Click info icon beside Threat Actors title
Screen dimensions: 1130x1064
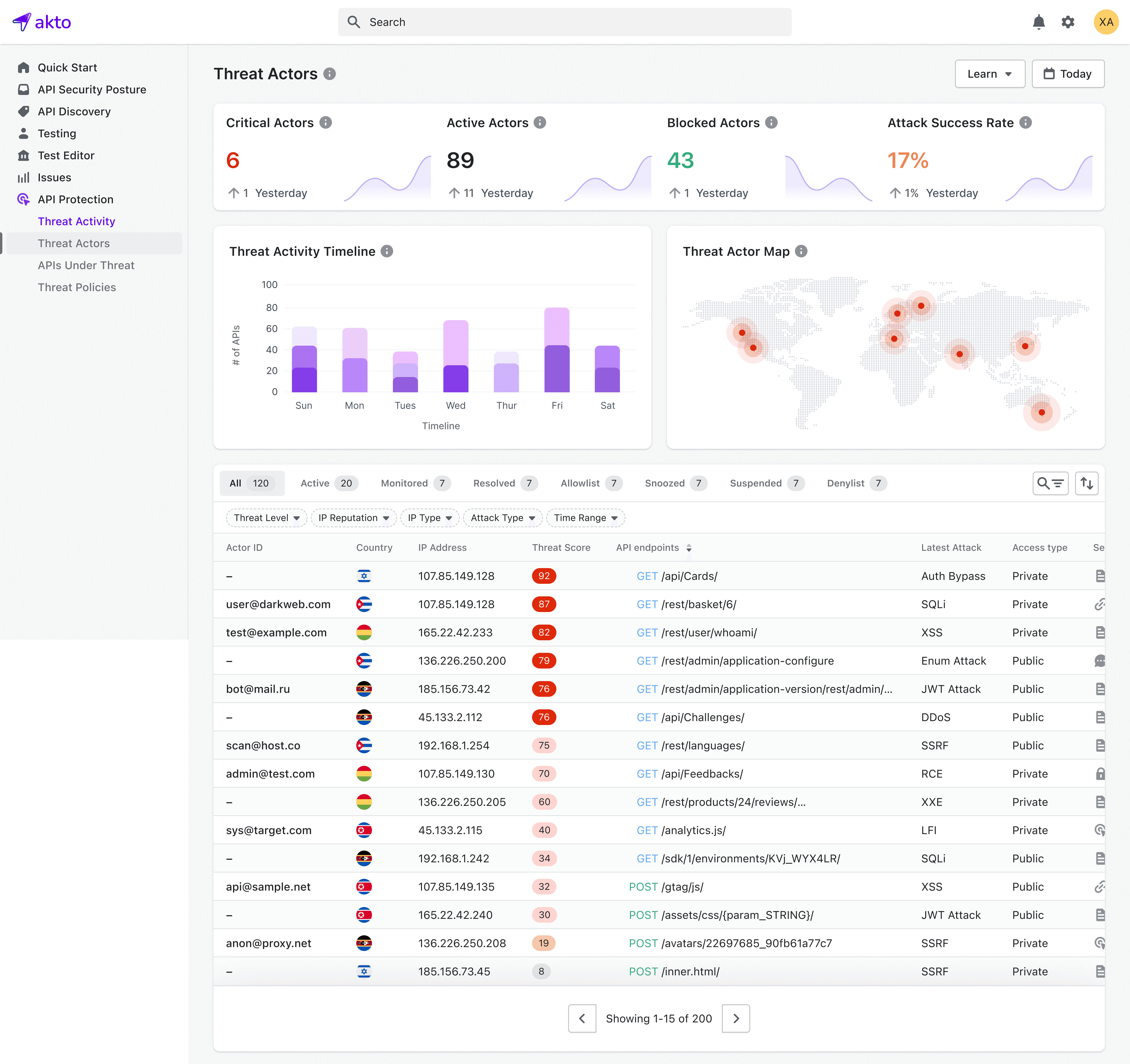pos(330,74)
